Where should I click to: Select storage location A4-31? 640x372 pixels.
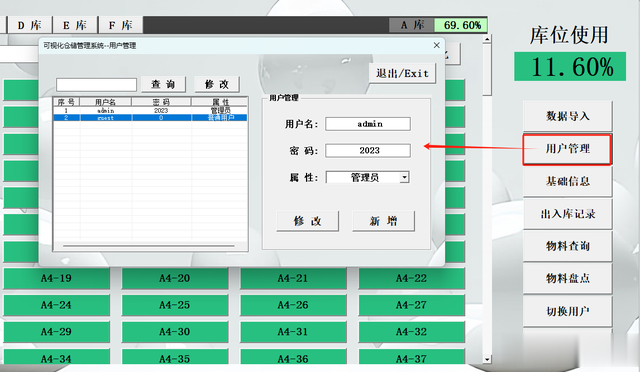[x=293, y=332]
